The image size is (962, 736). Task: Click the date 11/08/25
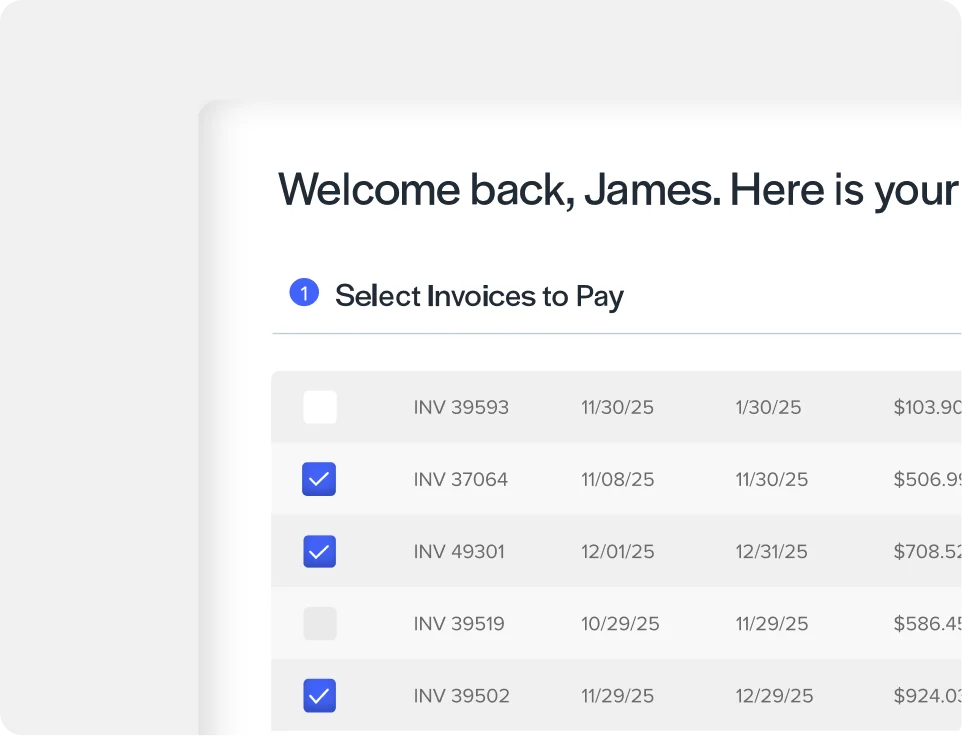[618, 479]
